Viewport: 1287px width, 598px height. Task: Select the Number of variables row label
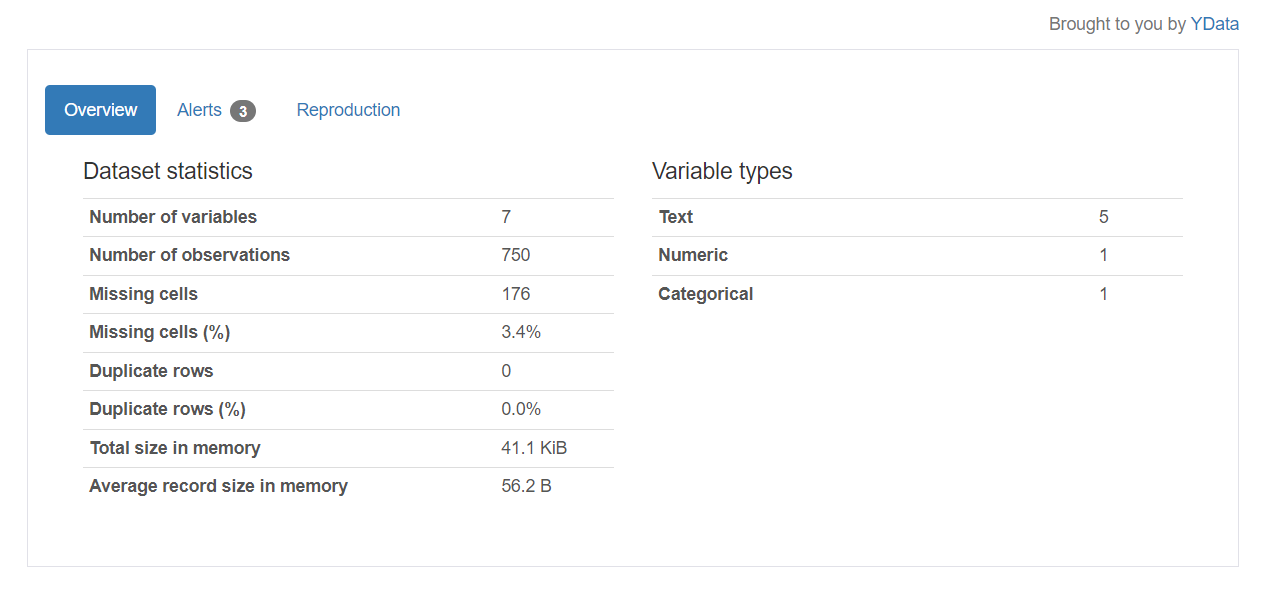(173, 217)
